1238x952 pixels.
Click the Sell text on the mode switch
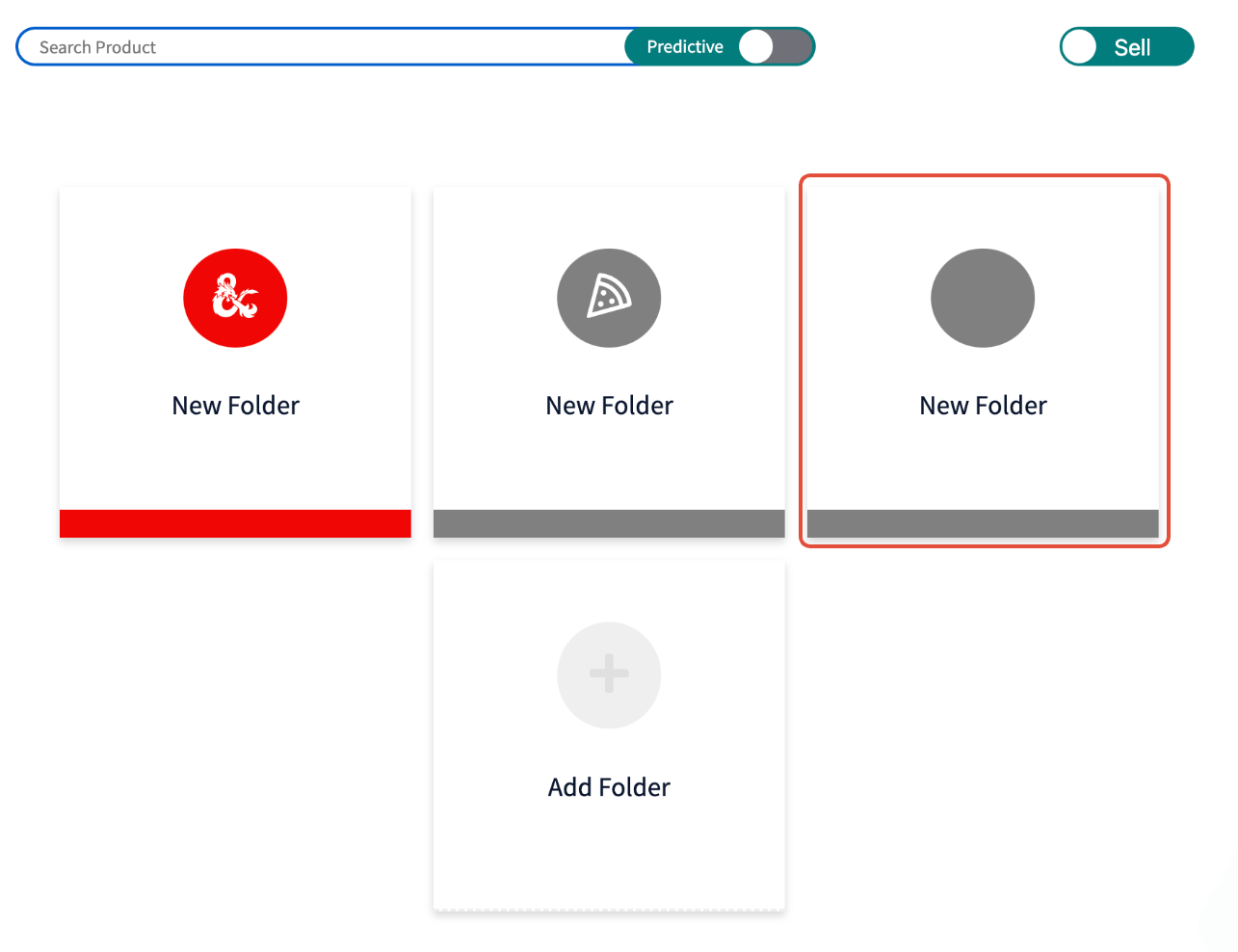[1132, 47]
